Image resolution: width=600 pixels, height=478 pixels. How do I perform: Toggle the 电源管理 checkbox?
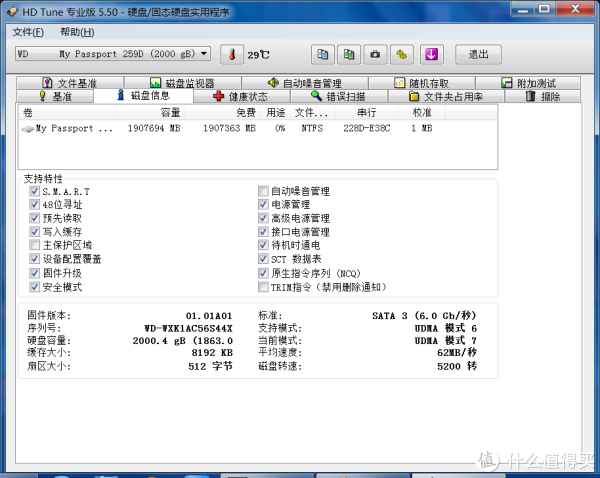click(263, 204)
